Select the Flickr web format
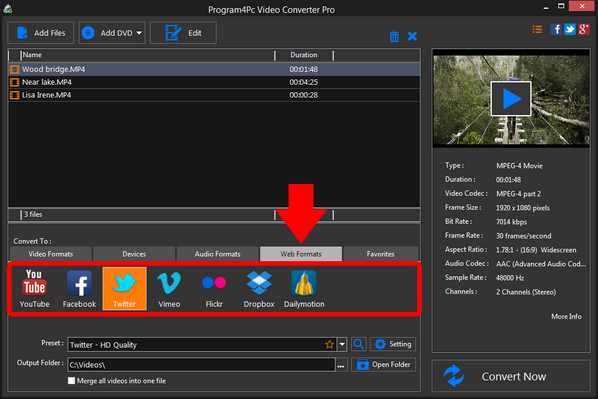 click(214, 288)
